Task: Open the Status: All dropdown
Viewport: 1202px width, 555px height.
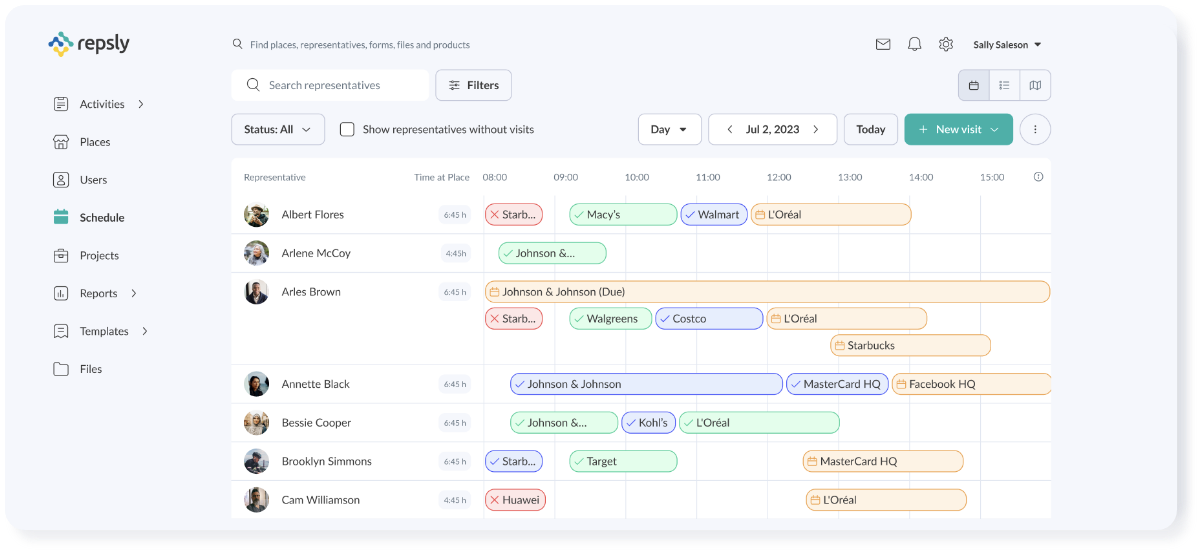Action: [278, 129]
